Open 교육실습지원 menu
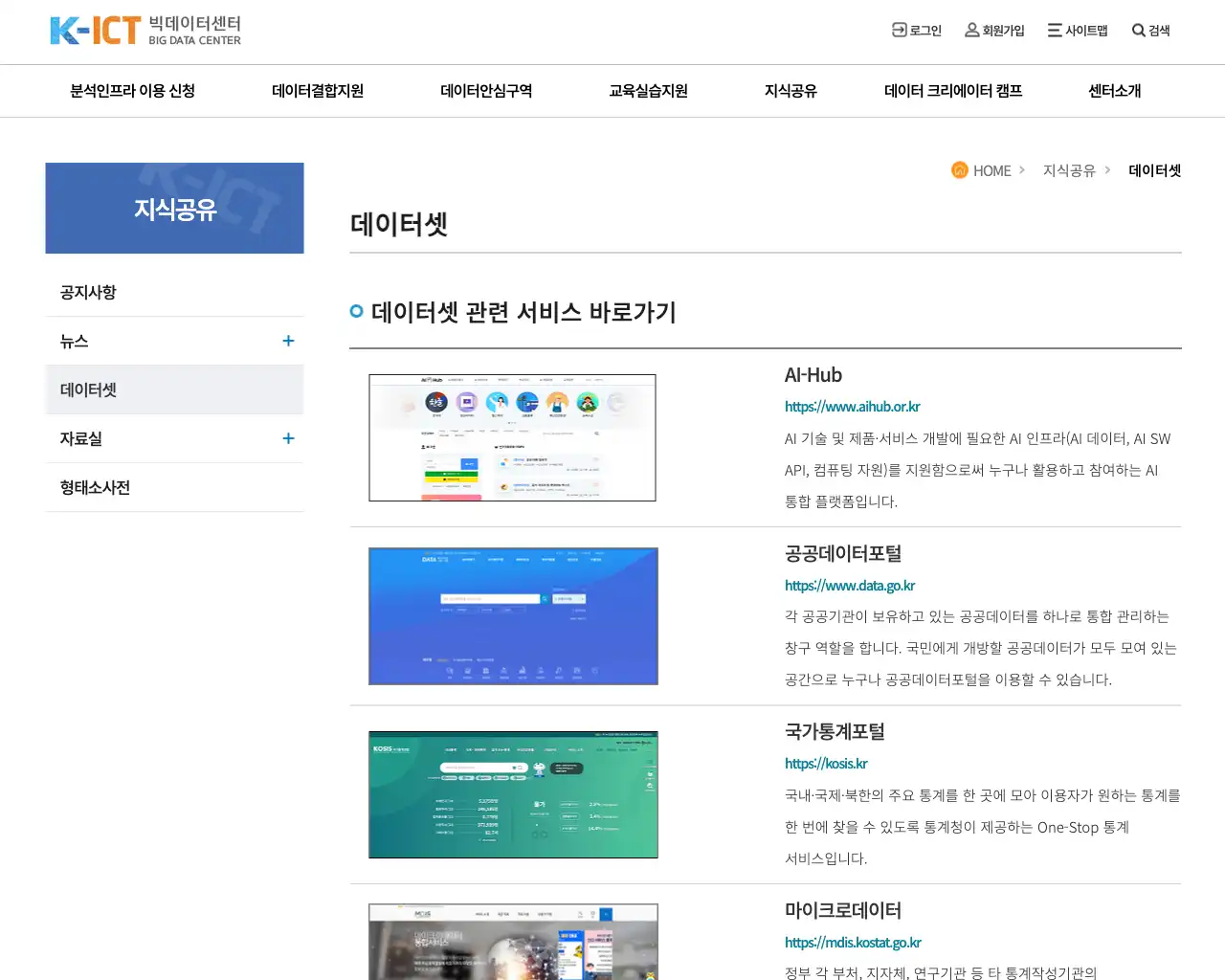1225x980 pixels. point(649,91)
